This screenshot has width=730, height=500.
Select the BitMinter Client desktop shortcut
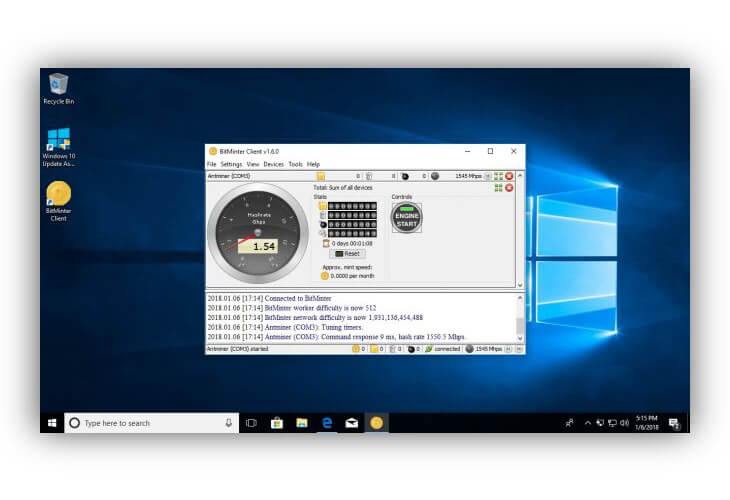[x=59, y=202]
